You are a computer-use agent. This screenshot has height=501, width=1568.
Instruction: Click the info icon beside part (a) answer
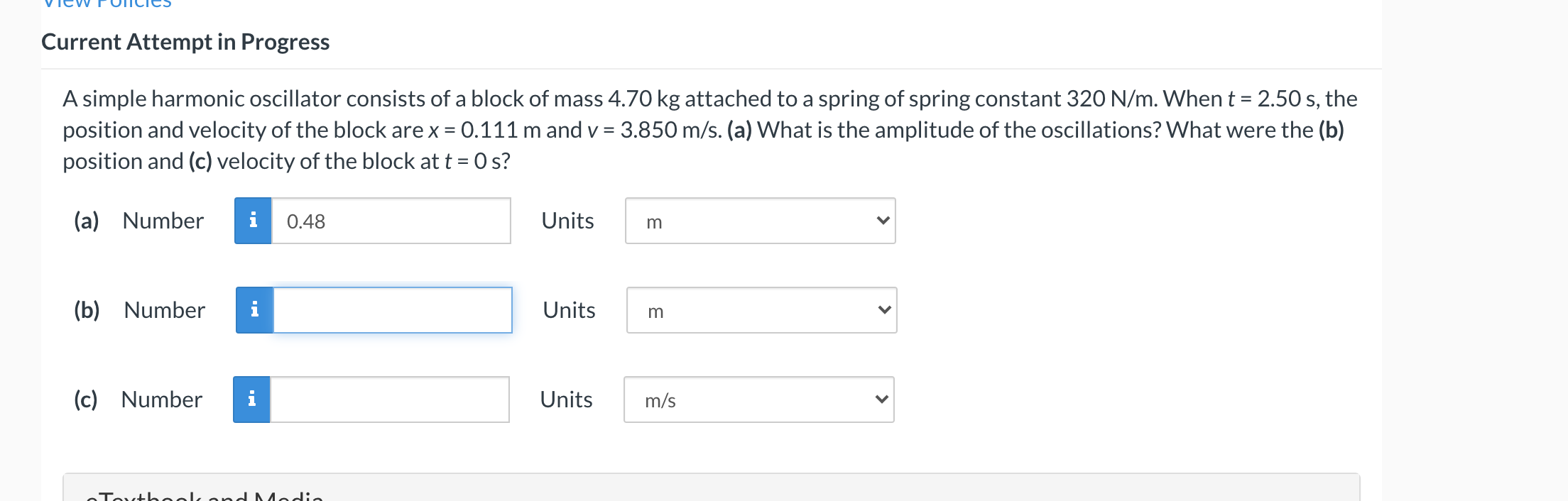(253, 221)
